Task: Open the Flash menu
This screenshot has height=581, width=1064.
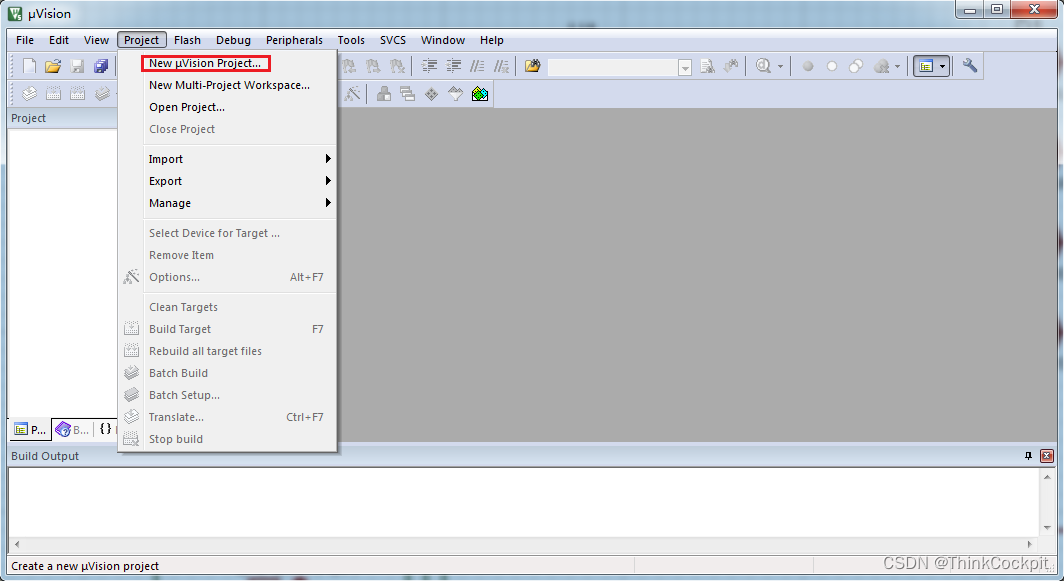Action: tap(187, 40)
